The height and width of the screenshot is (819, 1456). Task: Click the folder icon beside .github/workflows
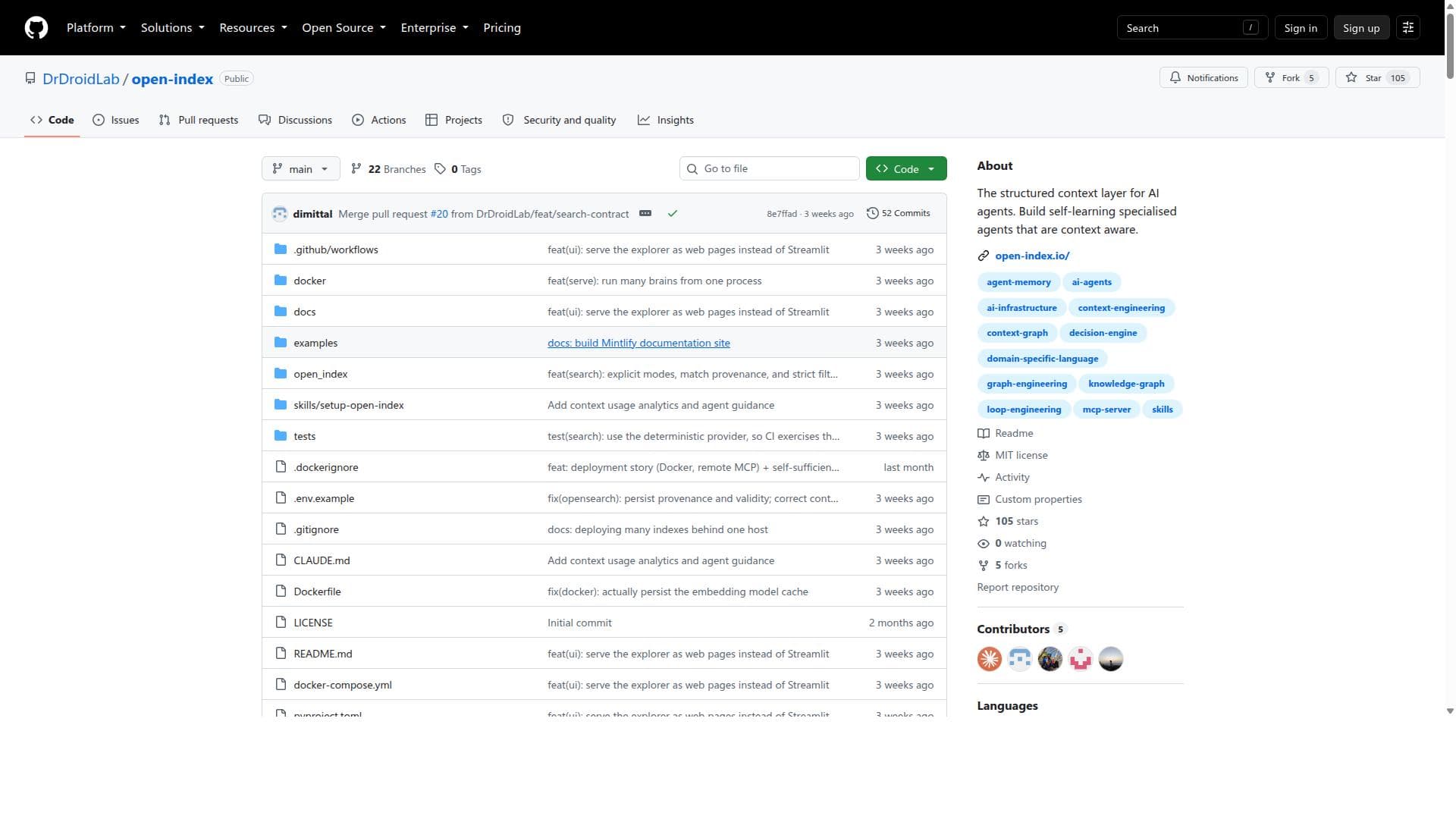[x=281, y=249]
